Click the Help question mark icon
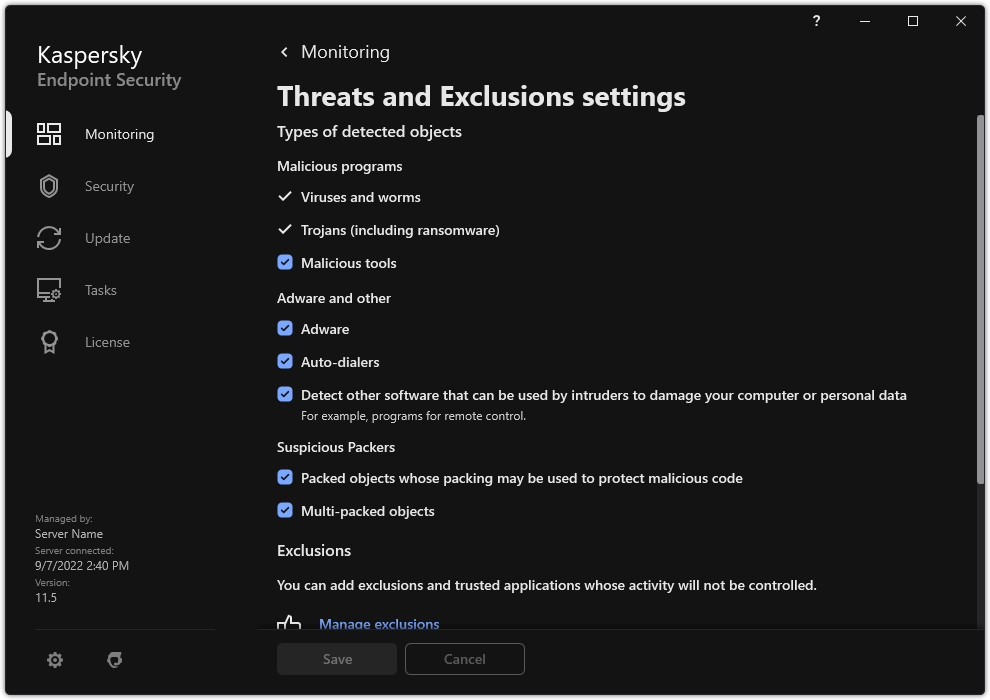 pos(817,21)
